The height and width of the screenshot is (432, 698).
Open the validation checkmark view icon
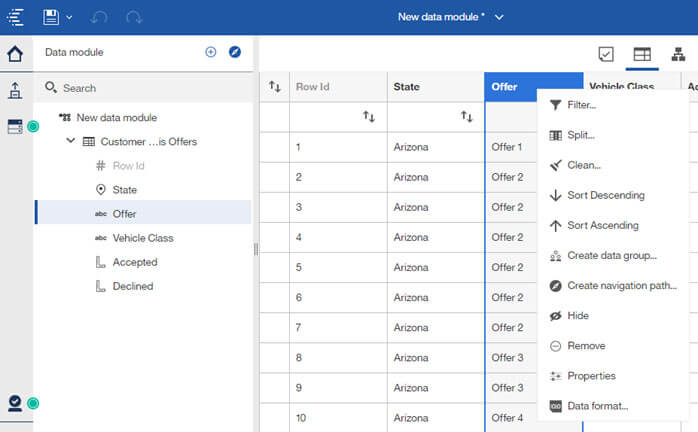[x=606, y=54]
